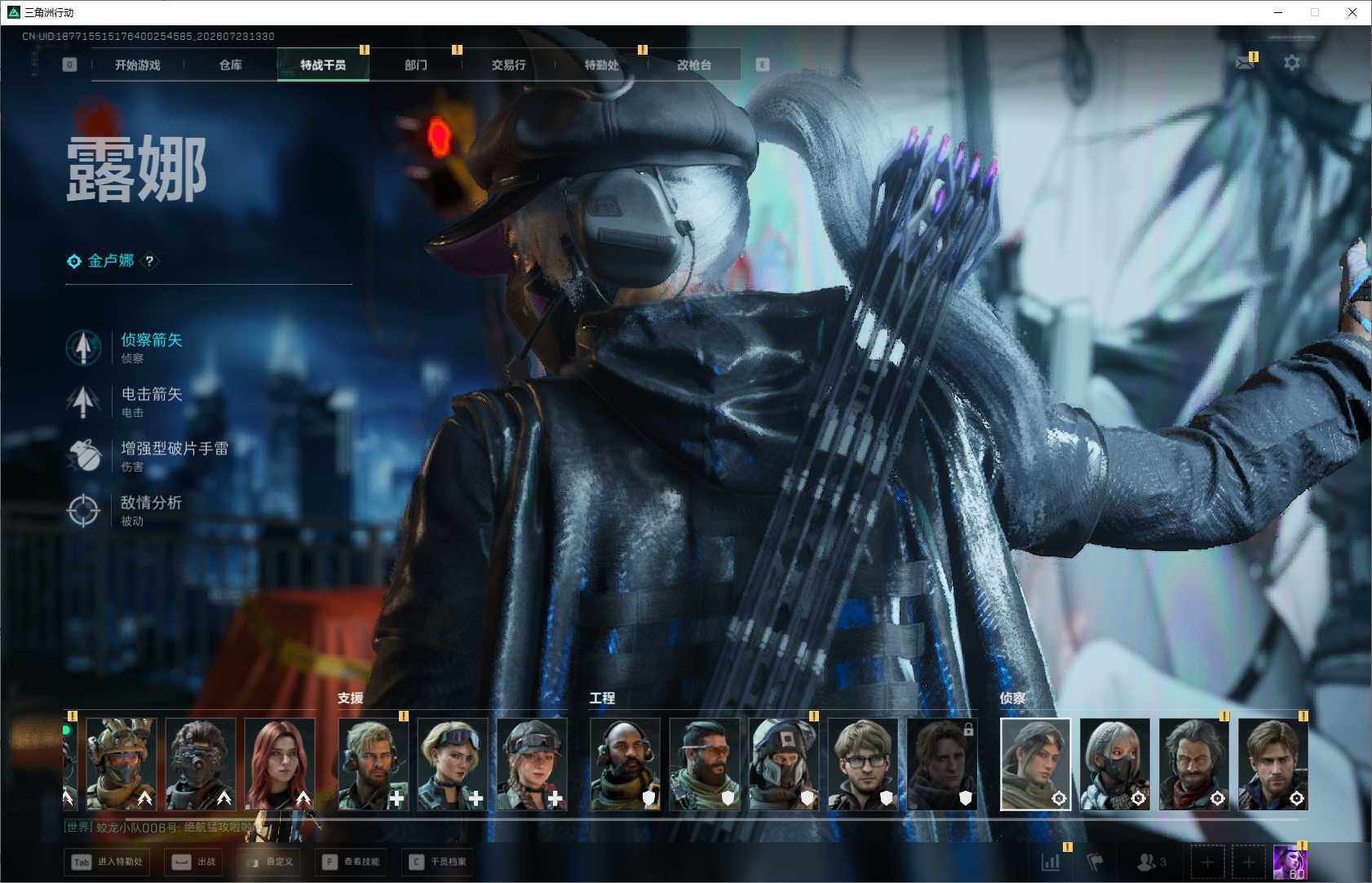Click the 进入特勤处 button
This screenshot has height=883, width=1372.
tap(107, 862)
